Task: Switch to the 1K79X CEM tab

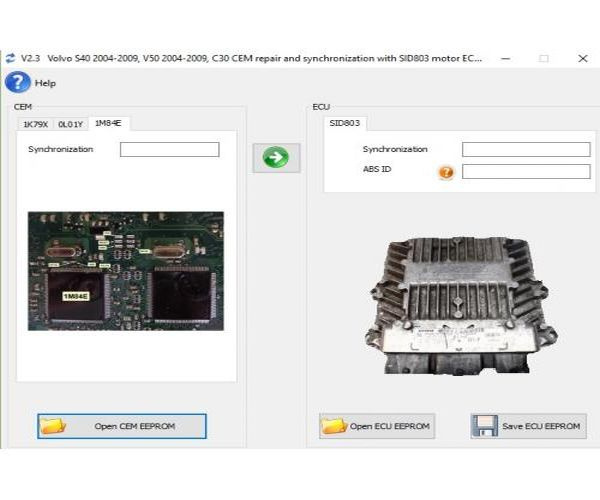Action: tap(36, 124)
